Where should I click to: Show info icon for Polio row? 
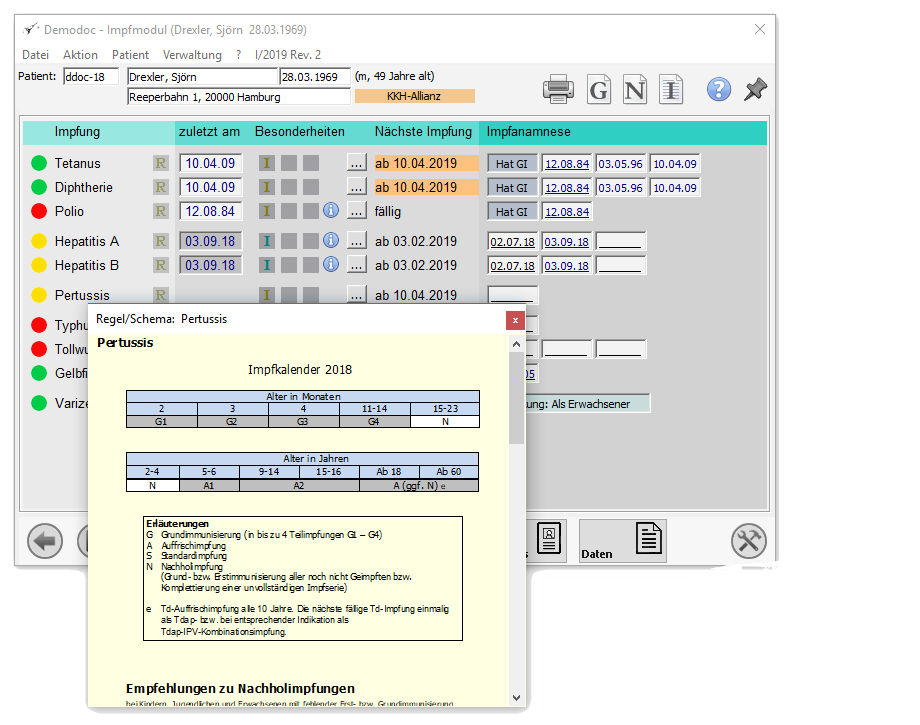(x=331, y=210)
